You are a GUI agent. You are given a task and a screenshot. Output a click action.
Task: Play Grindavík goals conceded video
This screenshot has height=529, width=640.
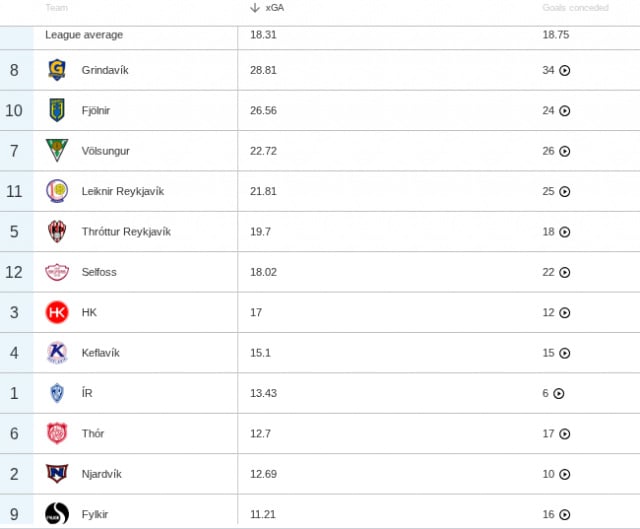pos(564,71)
